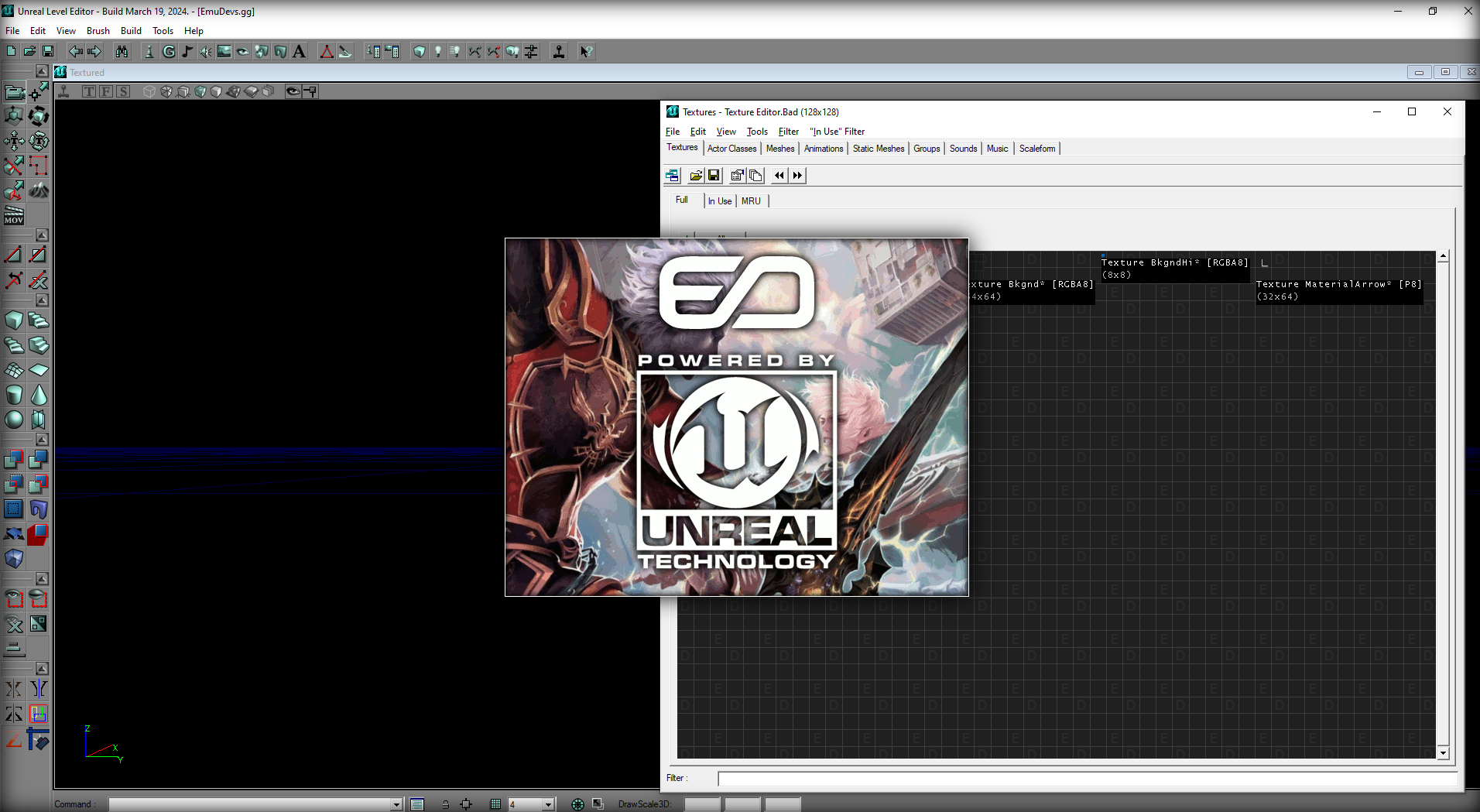
Task: Open the font browser letter A icon
Action: pos(299,51)
